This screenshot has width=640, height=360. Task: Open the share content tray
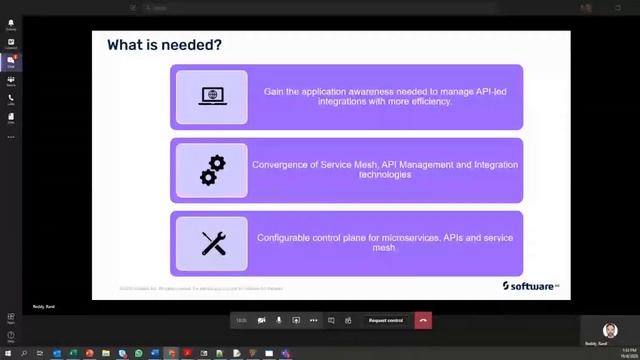[x=296, y=320]
